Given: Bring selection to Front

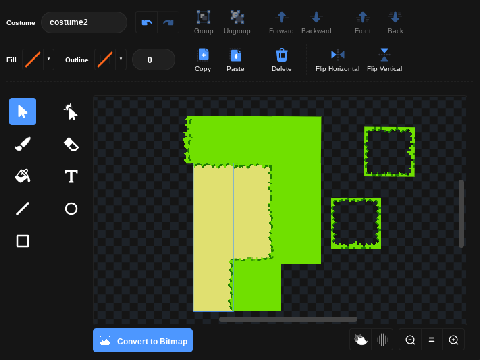Looking at the screenshot, I should (x=362, y=22).
